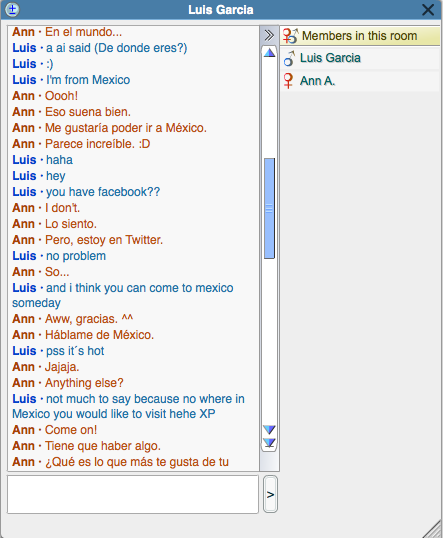The height and width of the screenshot is (538, 444).
Task: Click message "Háblame de México."
Action: (100, 335)
